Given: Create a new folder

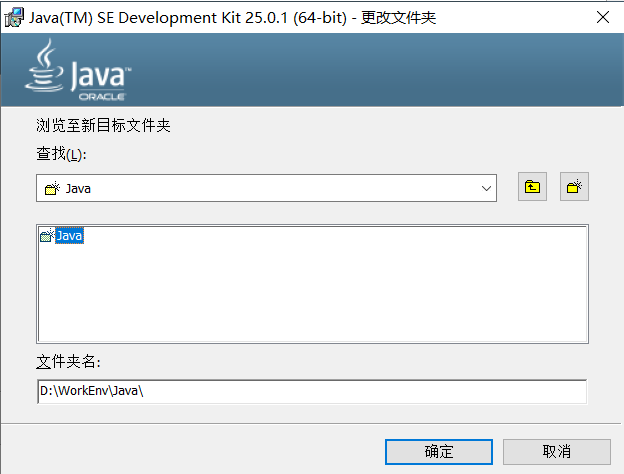Looking at the screenshot, I should (574, 187).
